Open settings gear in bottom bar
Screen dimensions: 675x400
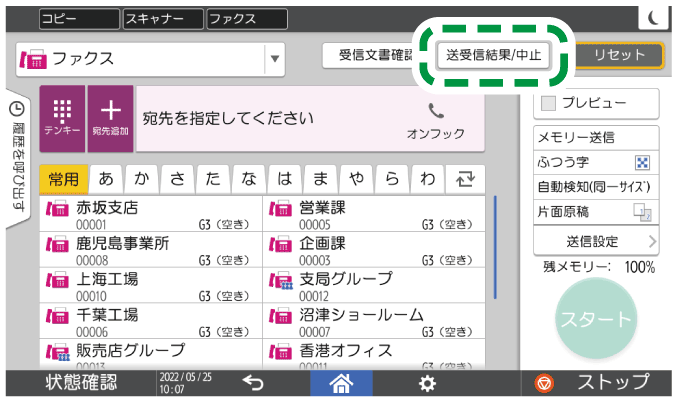coord(427,383)
